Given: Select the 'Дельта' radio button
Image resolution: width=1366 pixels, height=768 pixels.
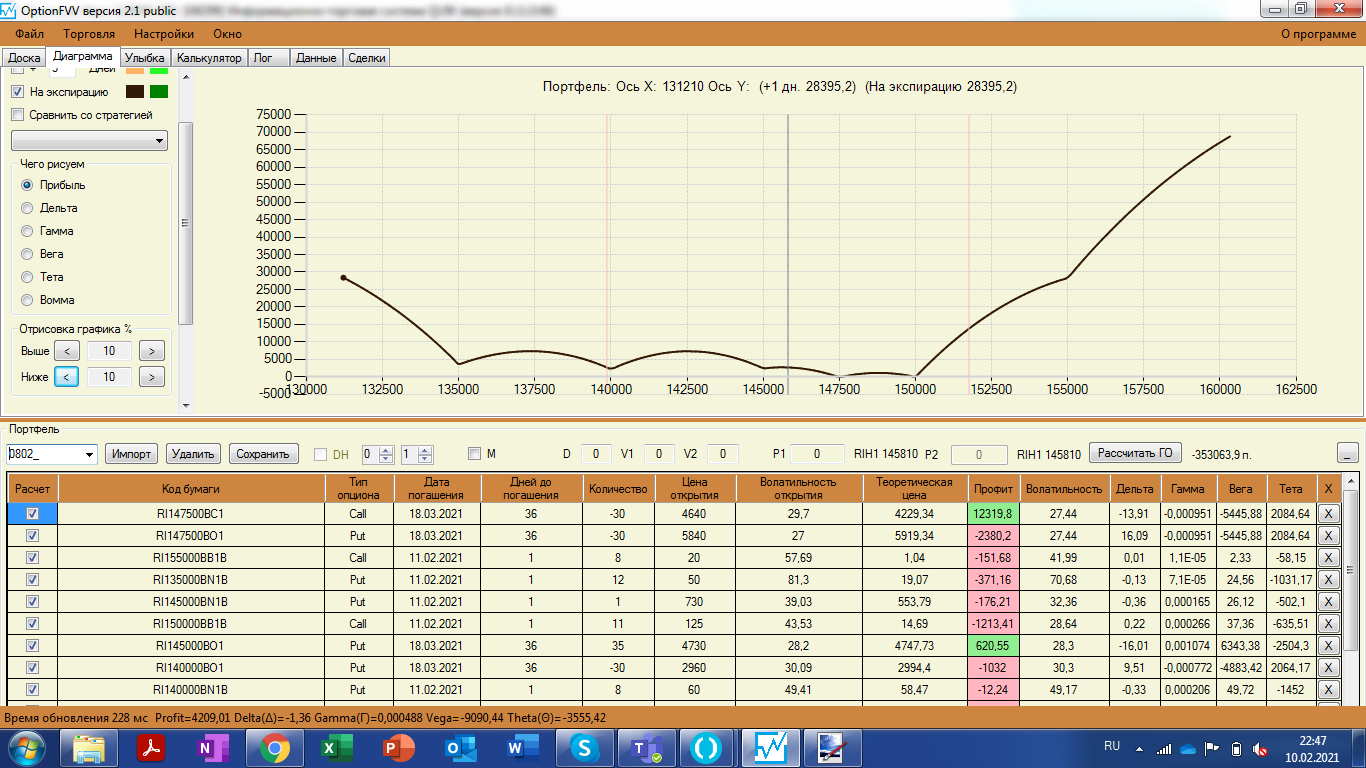Looking at the screenshot, I should (27, 208).
